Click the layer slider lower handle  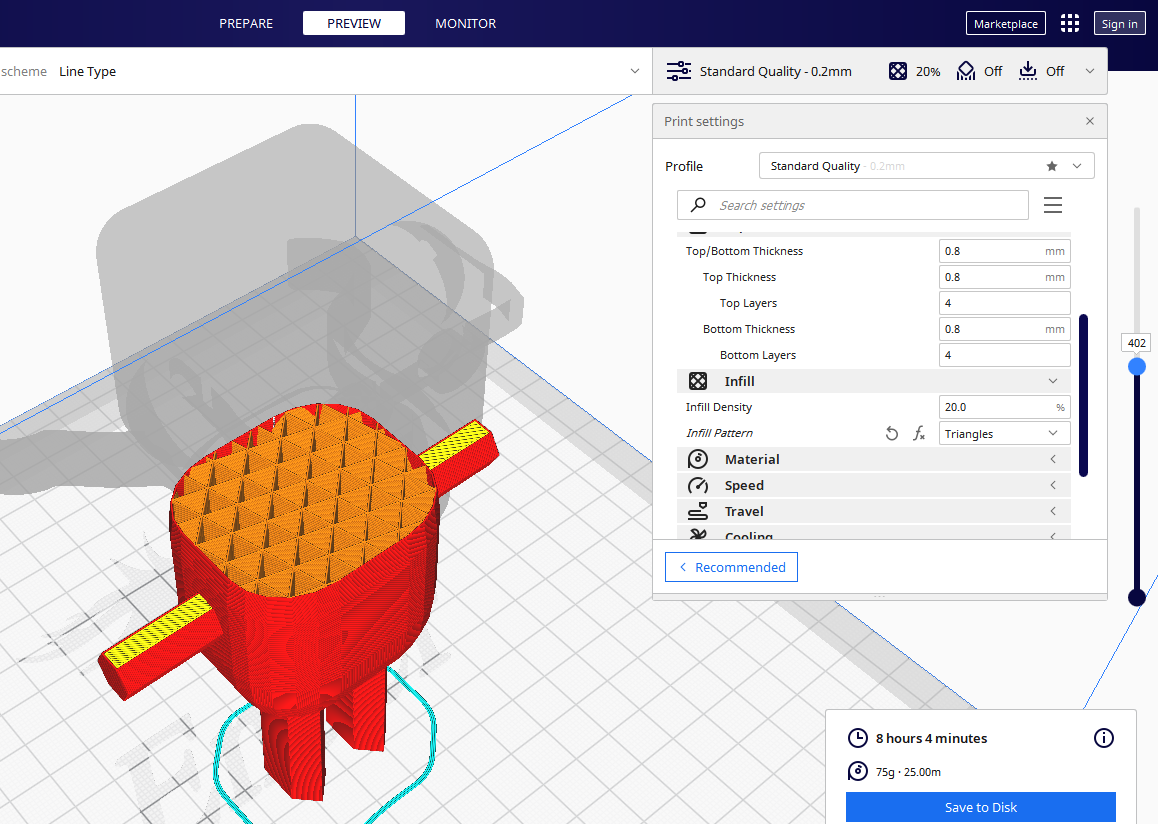pyautogui.click(x=1137, y=597)
